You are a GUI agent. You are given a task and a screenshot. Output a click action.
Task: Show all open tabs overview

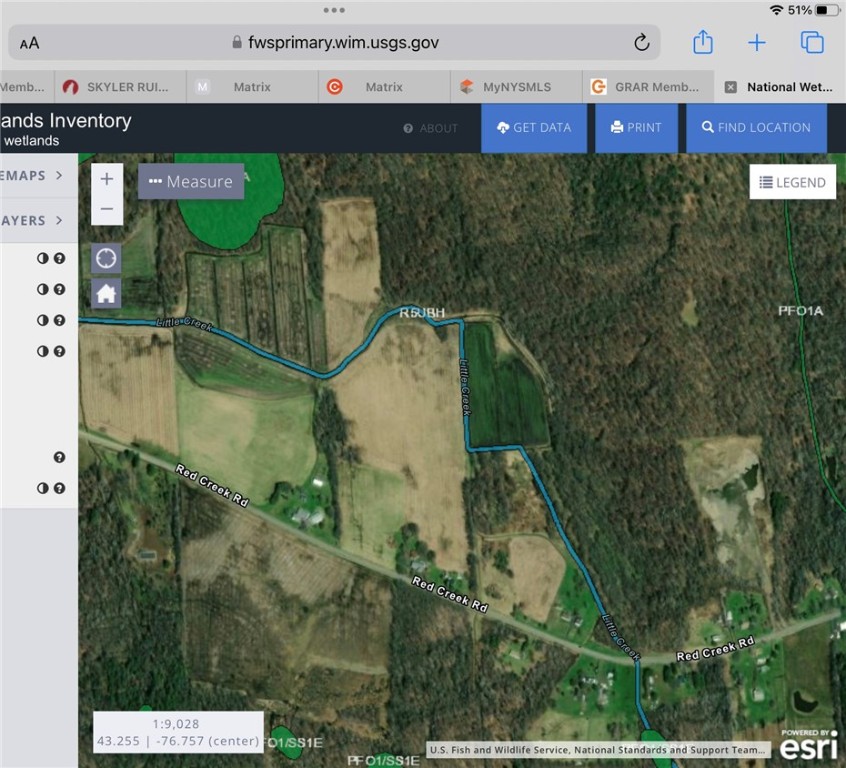812,42
